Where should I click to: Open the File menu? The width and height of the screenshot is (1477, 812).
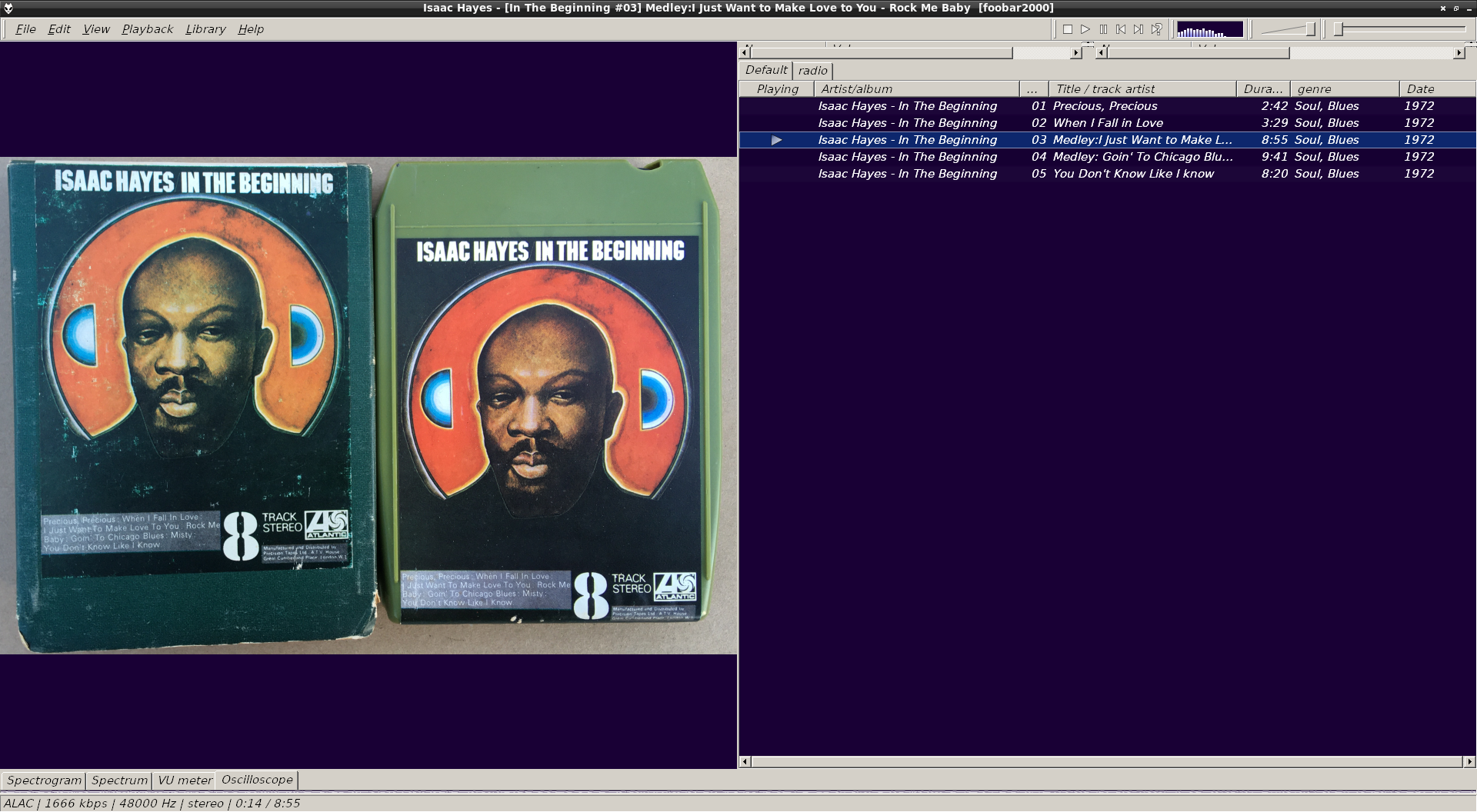tap(25, 29)
